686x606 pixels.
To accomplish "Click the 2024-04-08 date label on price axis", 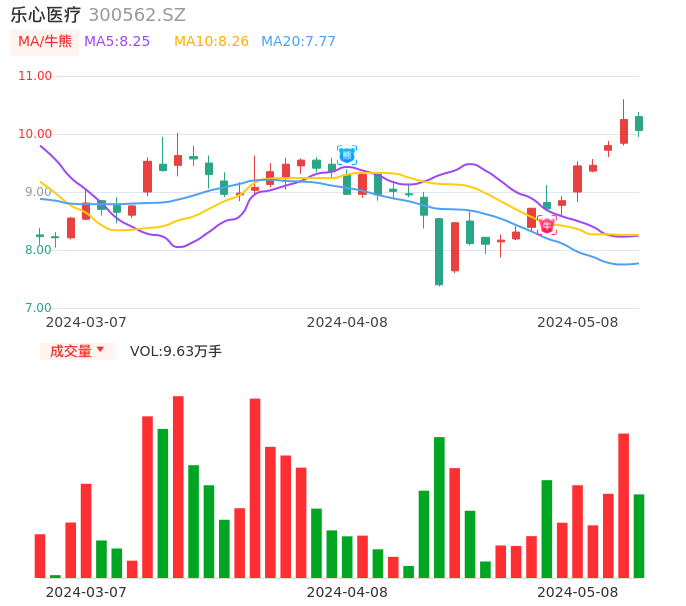I will coord(347,322).
